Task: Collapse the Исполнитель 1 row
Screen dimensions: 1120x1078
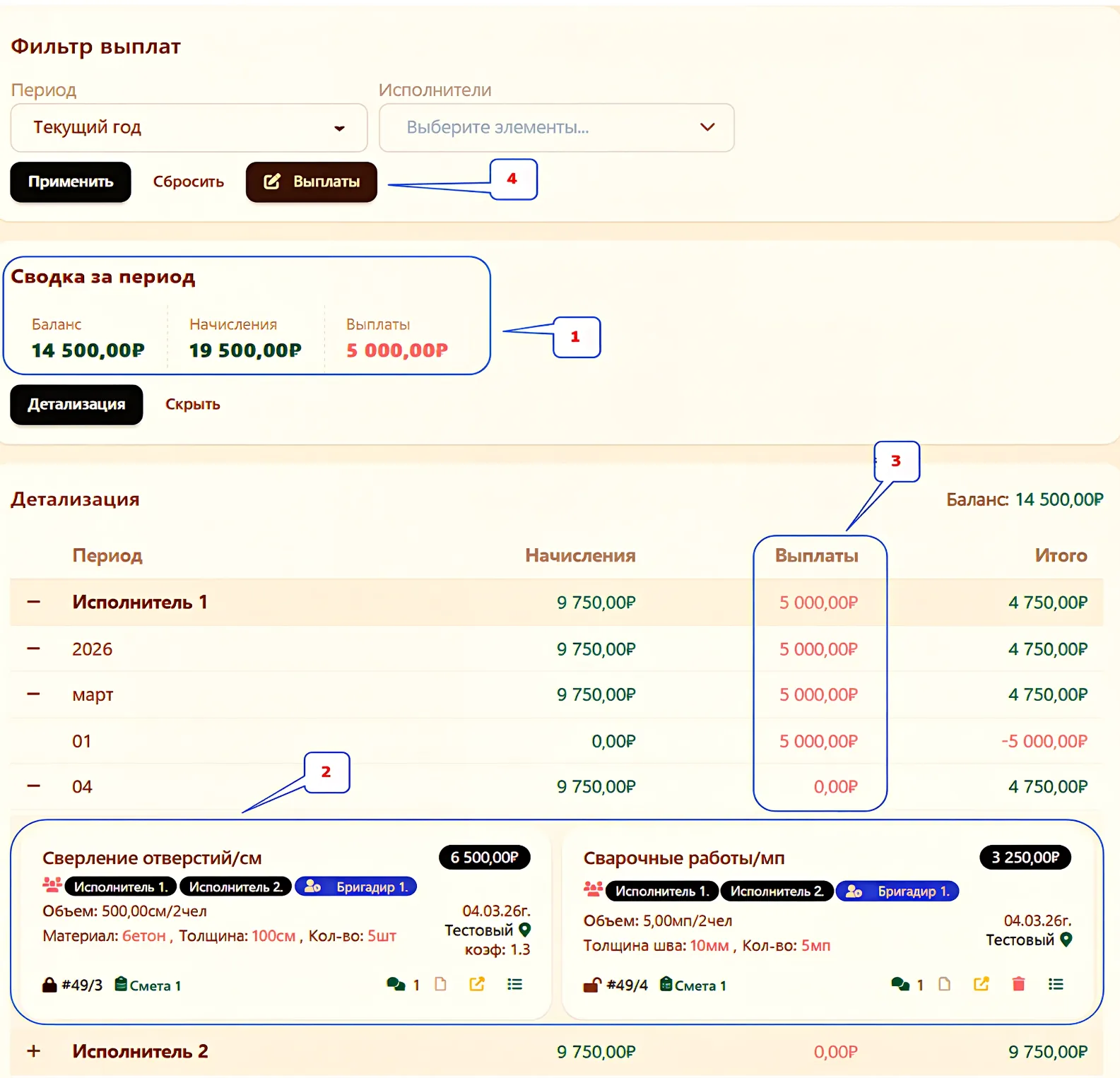Action: click(33, 602)
